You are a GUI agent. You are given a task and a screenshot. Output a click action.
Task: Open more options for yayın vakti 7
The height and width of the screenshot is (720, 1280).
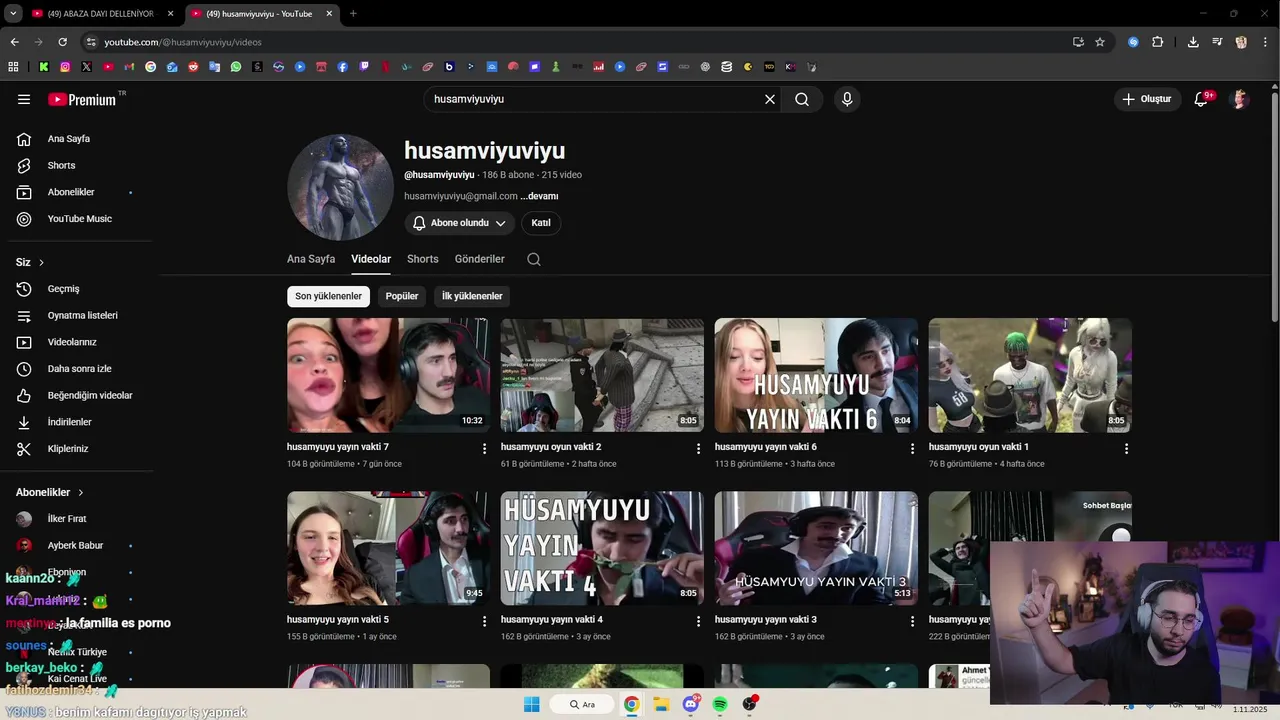pos(484,449)
